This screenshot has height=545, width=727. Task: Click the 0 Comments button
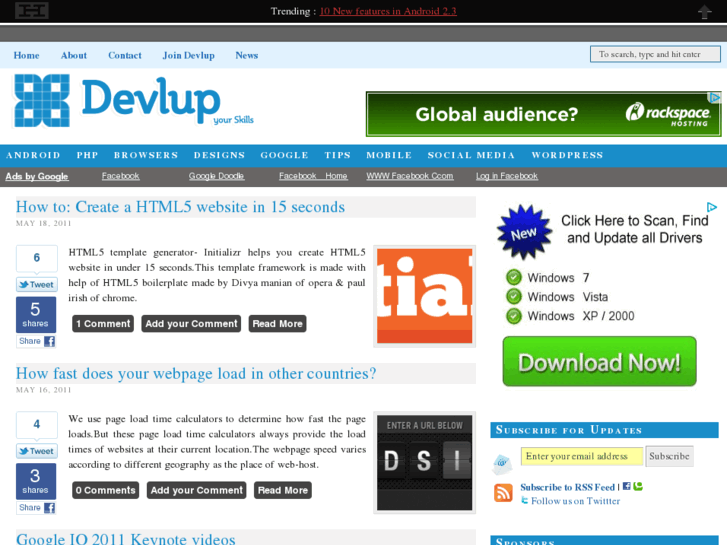point(105,490)
